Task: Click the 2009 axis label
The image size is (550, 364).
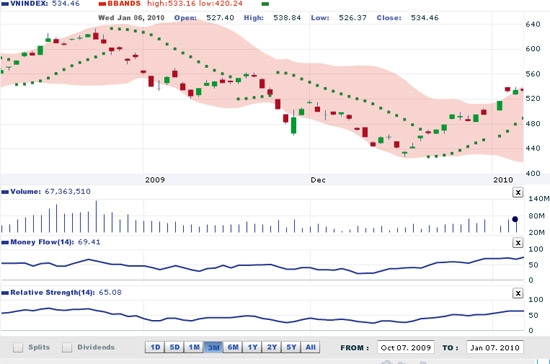Action: coord(155,180)
